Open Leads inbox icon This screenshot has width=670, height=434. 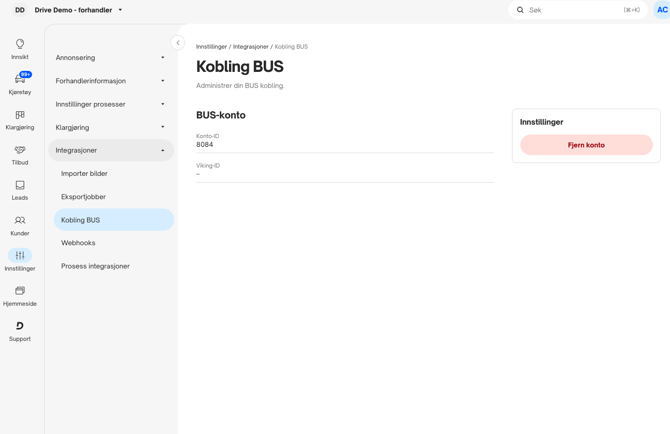(x=20, y=185)
